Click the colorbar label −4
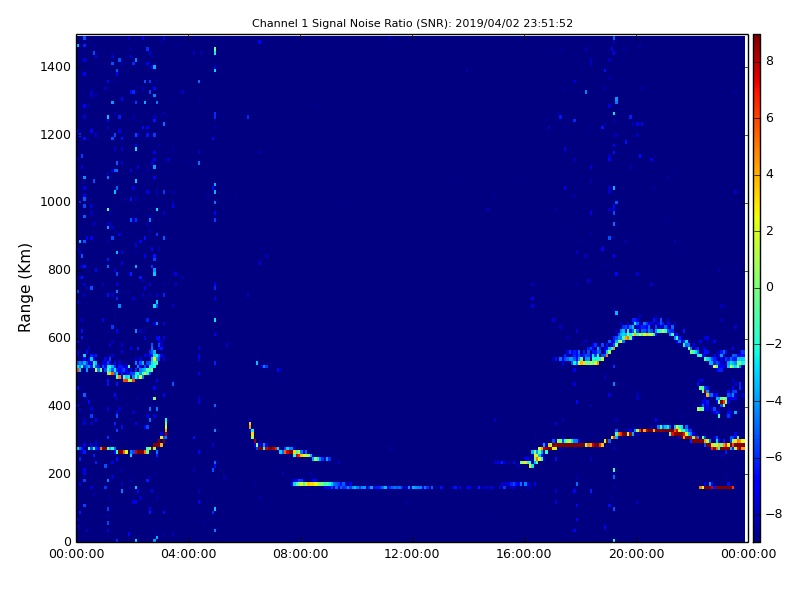800x600 pixels. coord(774,401)
